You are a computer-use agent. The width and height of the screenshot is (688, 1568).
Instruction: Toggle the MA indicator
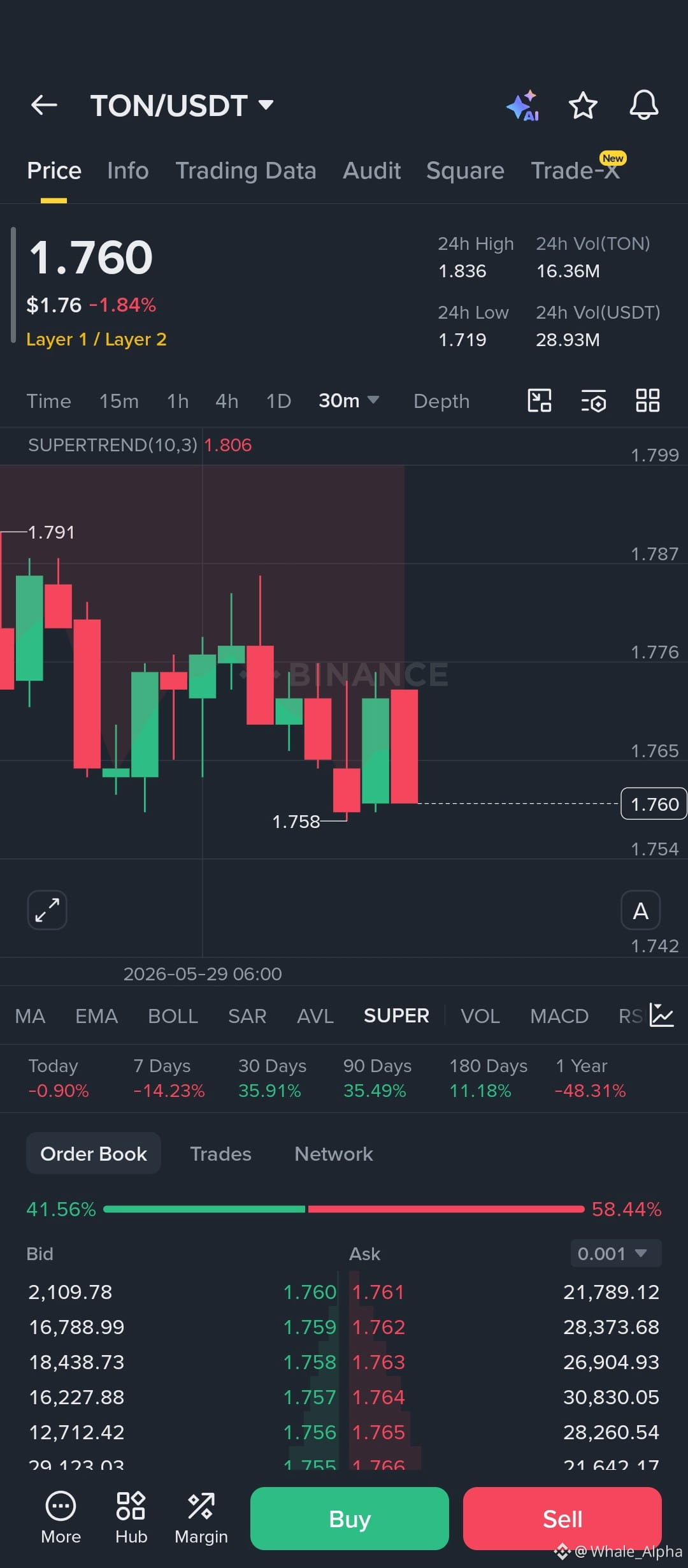(30, 1016)
